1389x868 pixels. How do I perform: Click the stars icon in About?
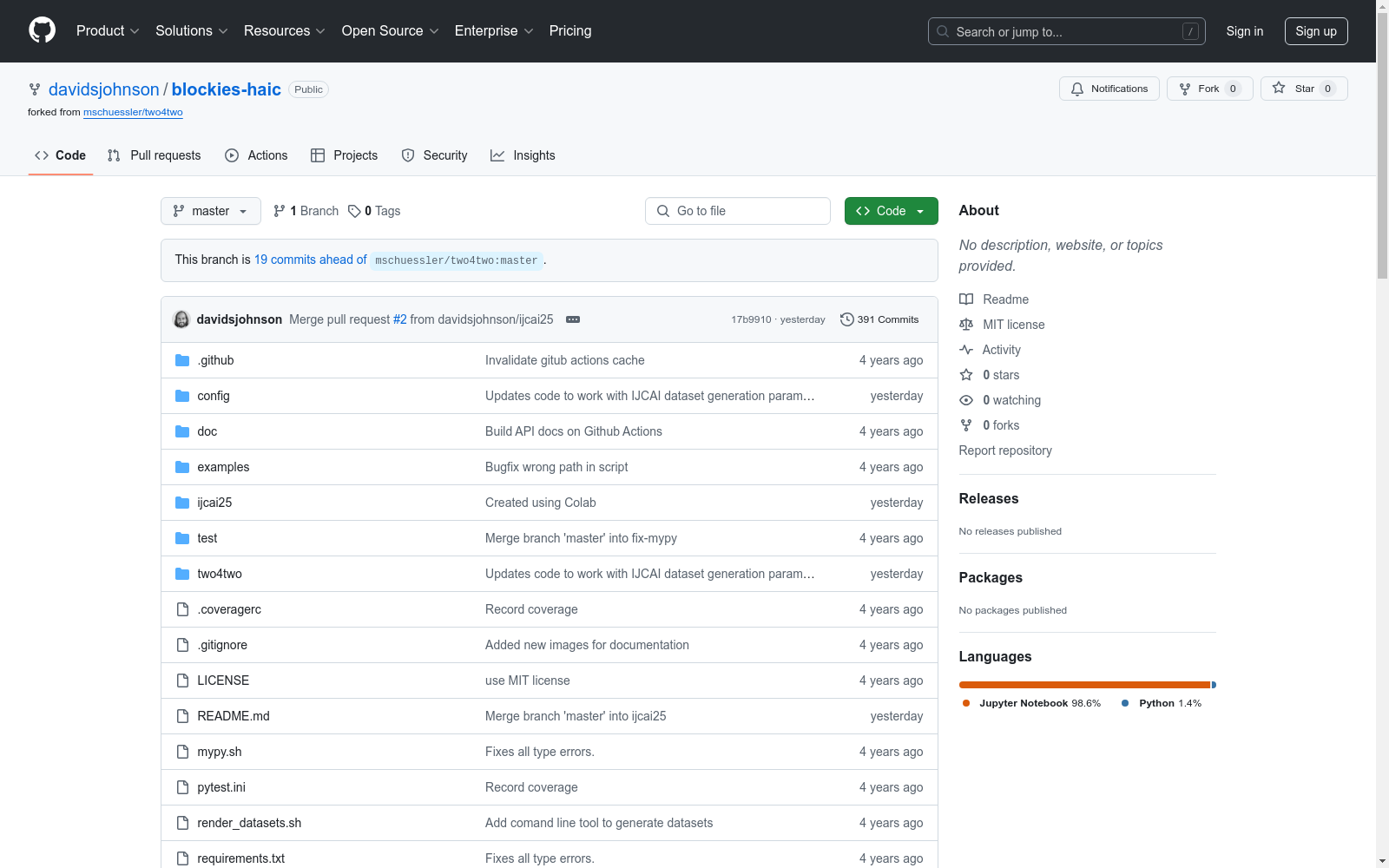tap(966, 375)
